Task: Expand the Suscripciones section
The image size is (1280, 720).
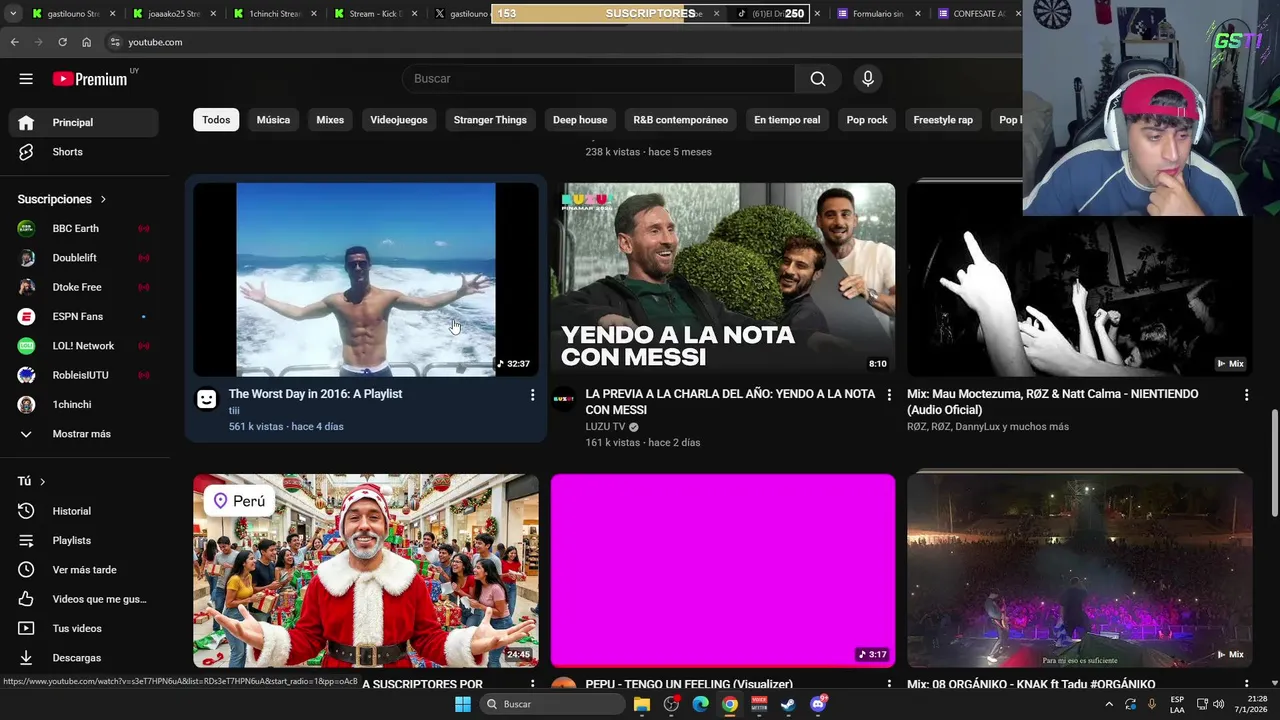Action: tap(62, 199)
